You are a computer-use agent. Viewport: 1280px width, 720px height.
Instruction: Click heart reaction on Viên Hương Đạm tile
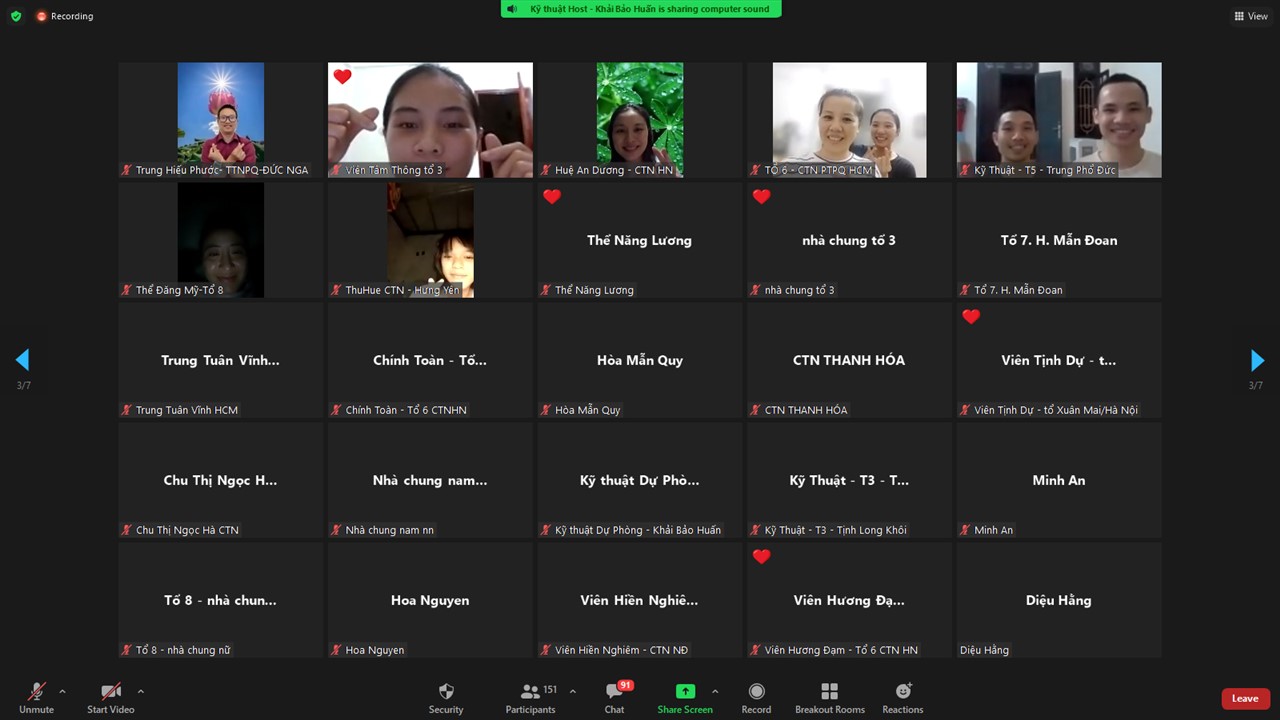[761, 557]
